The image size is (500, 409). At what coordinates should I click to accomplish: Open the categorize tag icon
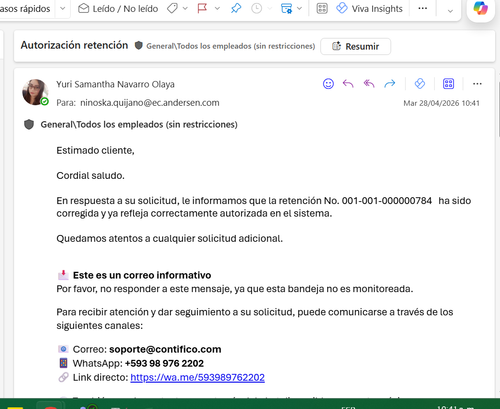click(x=172, y=8)
